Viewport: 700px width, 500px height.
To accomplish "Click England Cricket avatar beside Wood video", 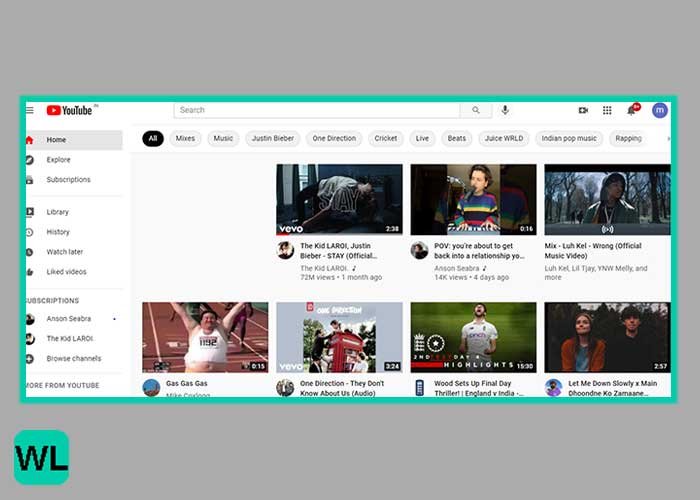I will pyautogui.click(x=419, y=388).
